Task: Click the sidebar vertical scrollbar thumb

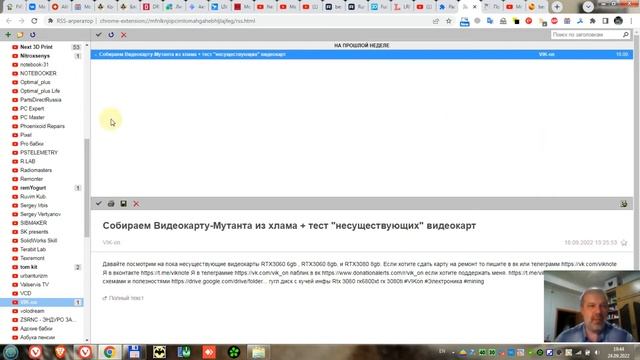Action: pos(87,188)
